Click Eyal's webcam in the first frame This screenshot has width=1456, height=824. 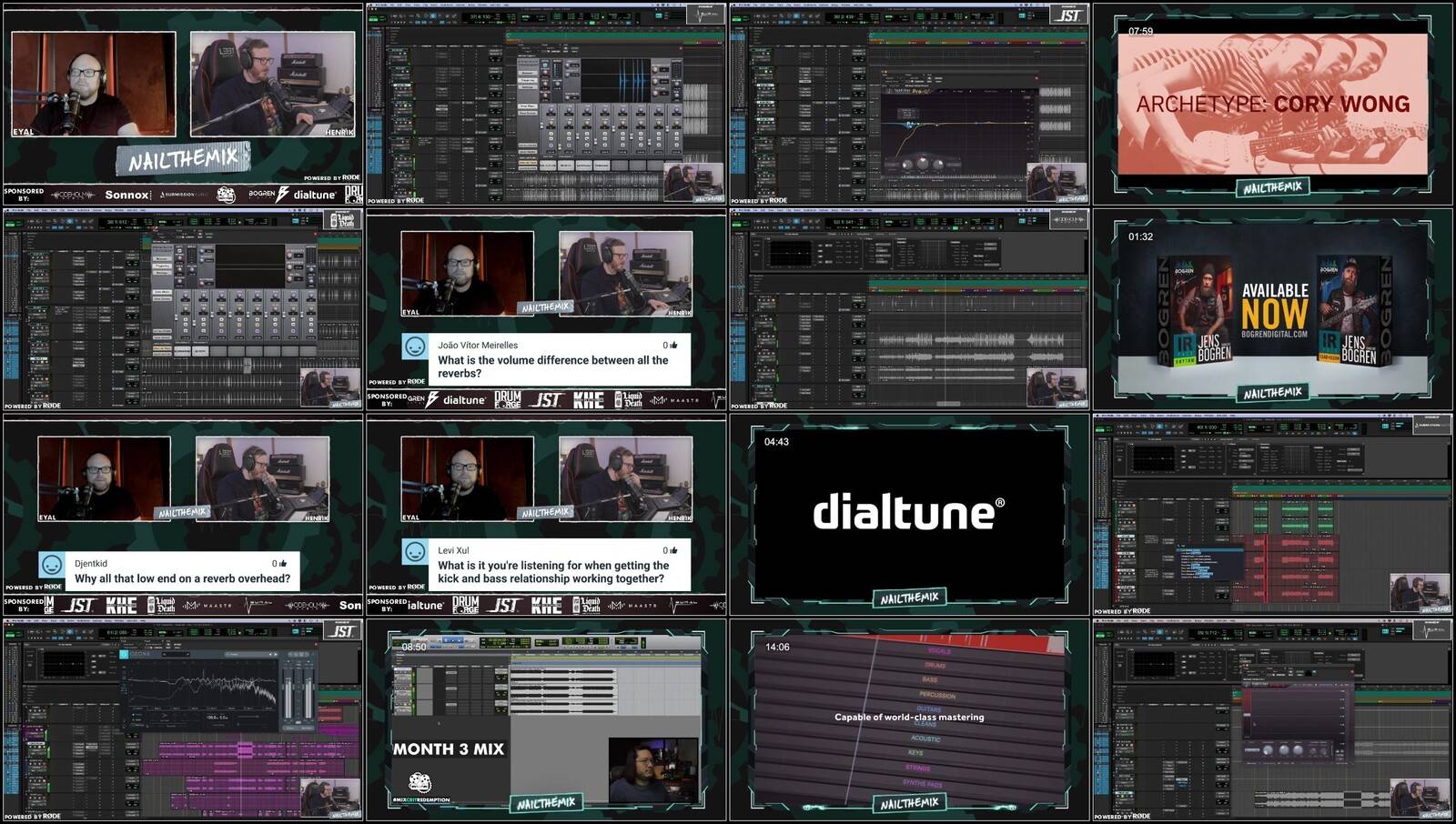[93, 85]
